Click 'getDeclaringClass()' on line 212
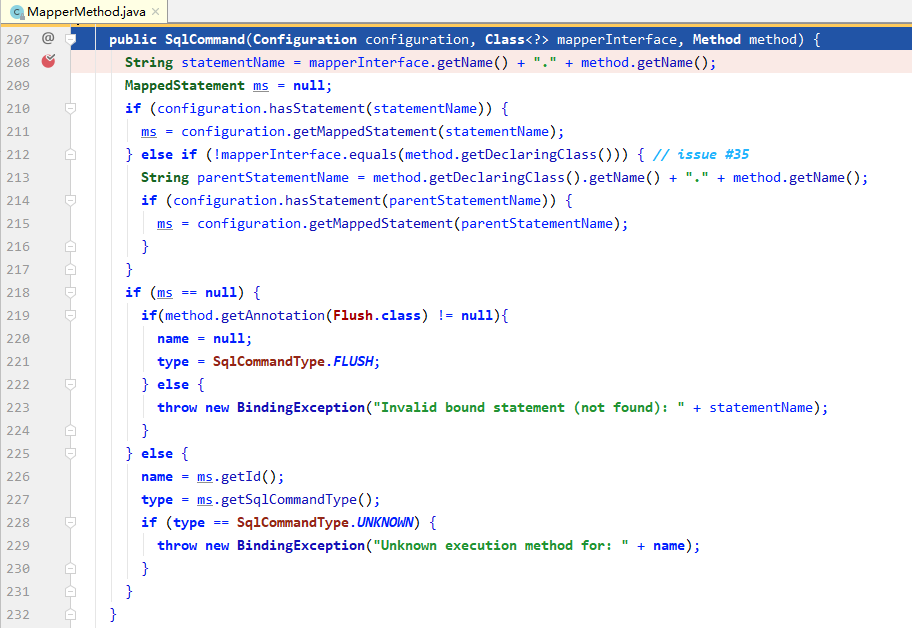This screenshot has height=628, width=912. coord(536,154)
